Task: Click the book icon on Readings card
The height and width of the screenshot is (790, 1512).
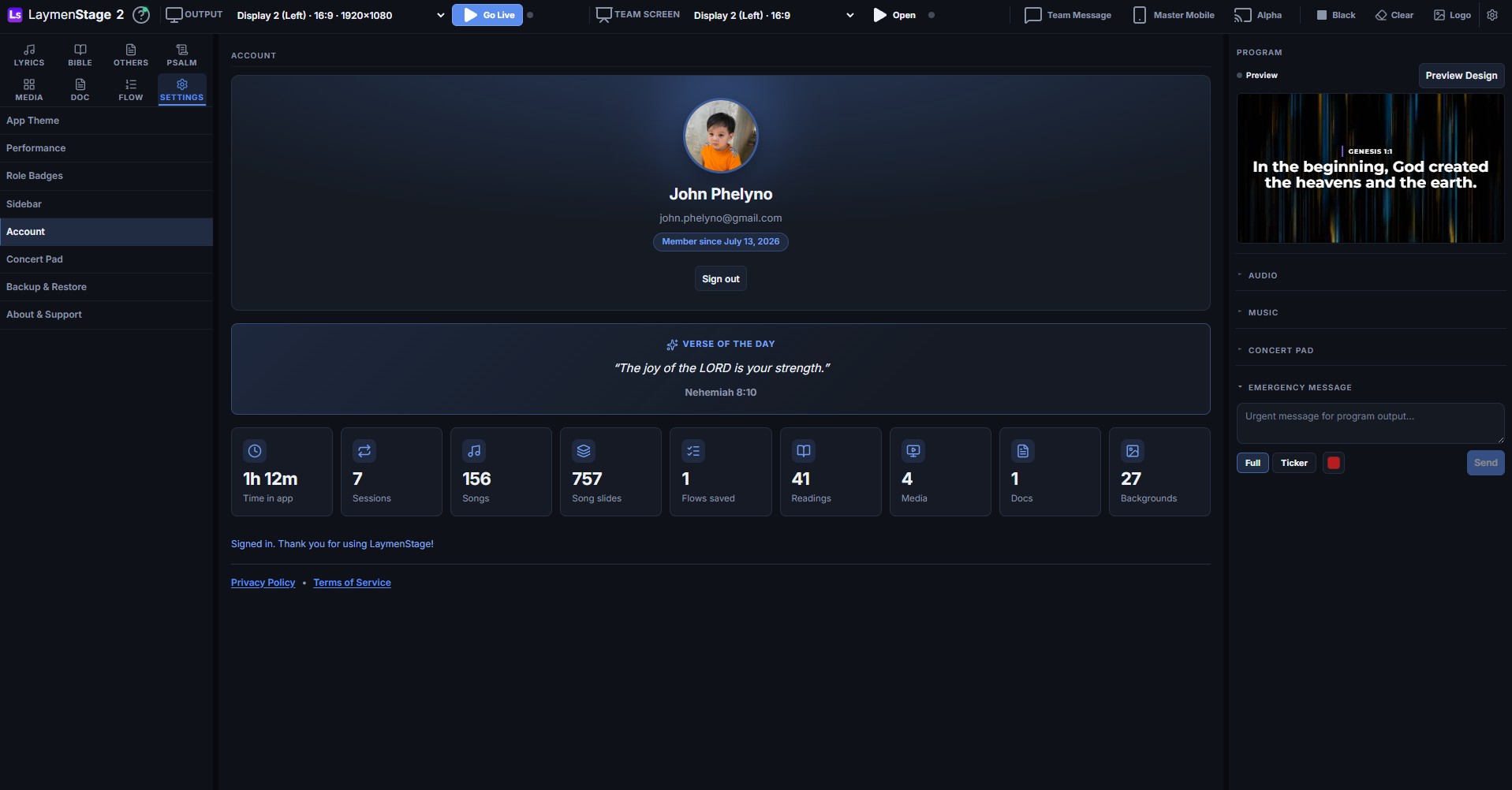Action: click(804, 451)
